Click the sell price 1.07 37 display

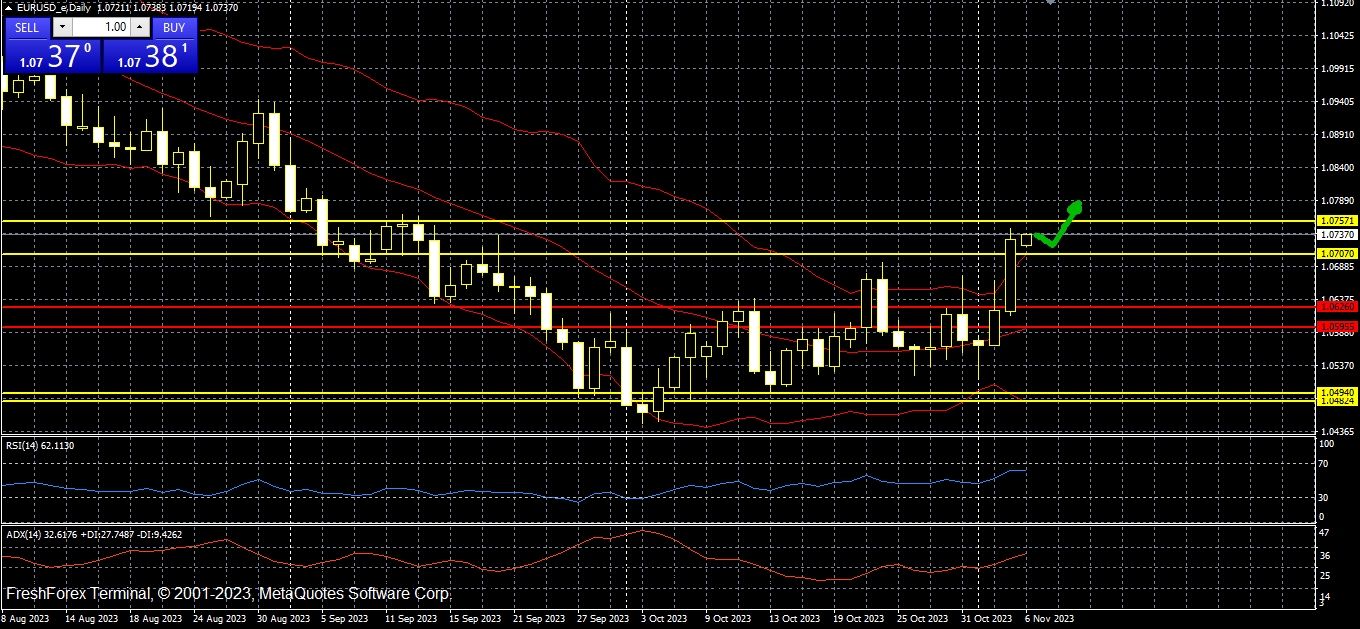tap(52, 56)
